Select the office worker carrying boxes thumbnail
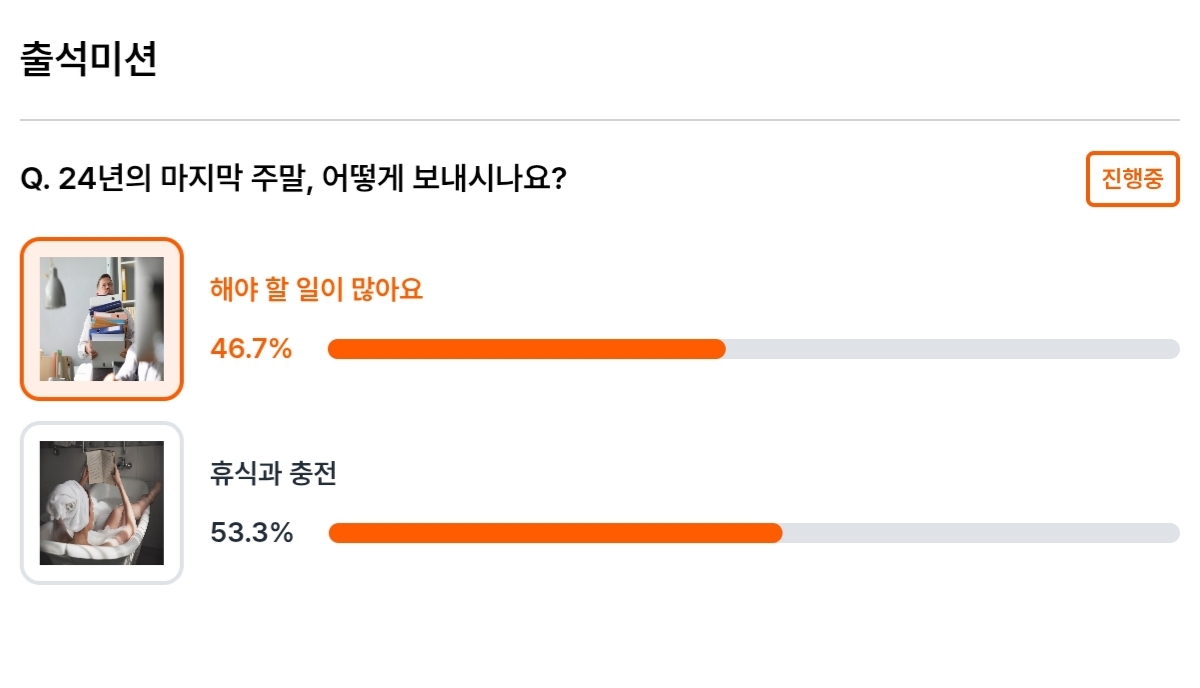The image size is (1200, 688). coord(102,319)
